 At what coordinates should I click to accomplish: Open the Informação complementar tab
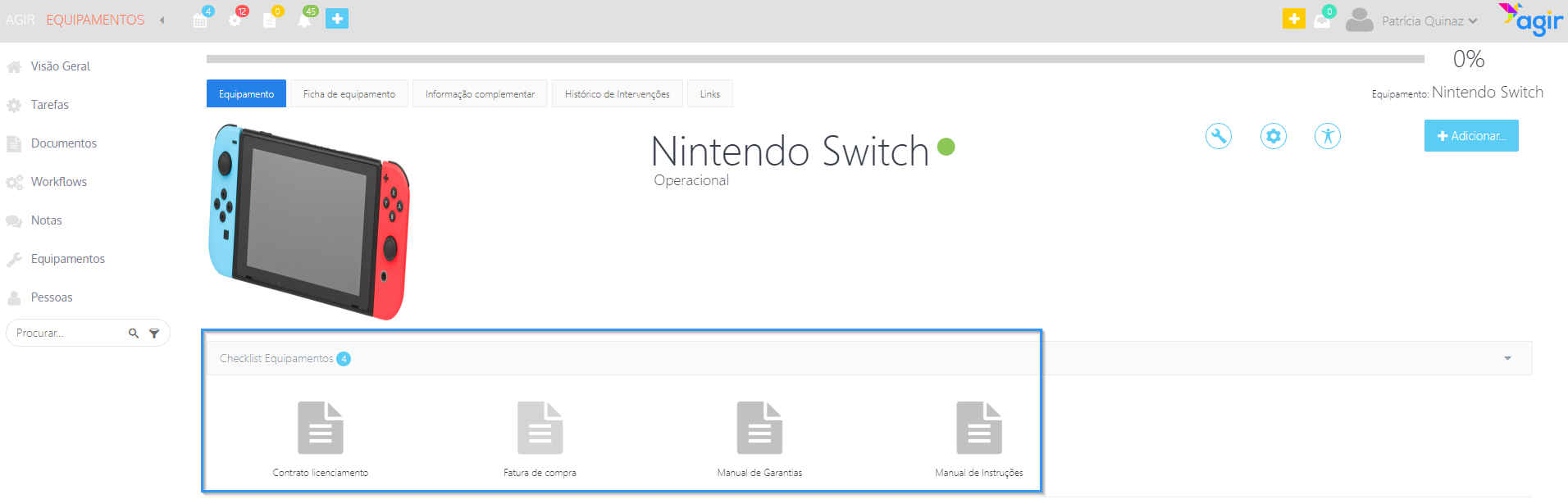(480, 94)
